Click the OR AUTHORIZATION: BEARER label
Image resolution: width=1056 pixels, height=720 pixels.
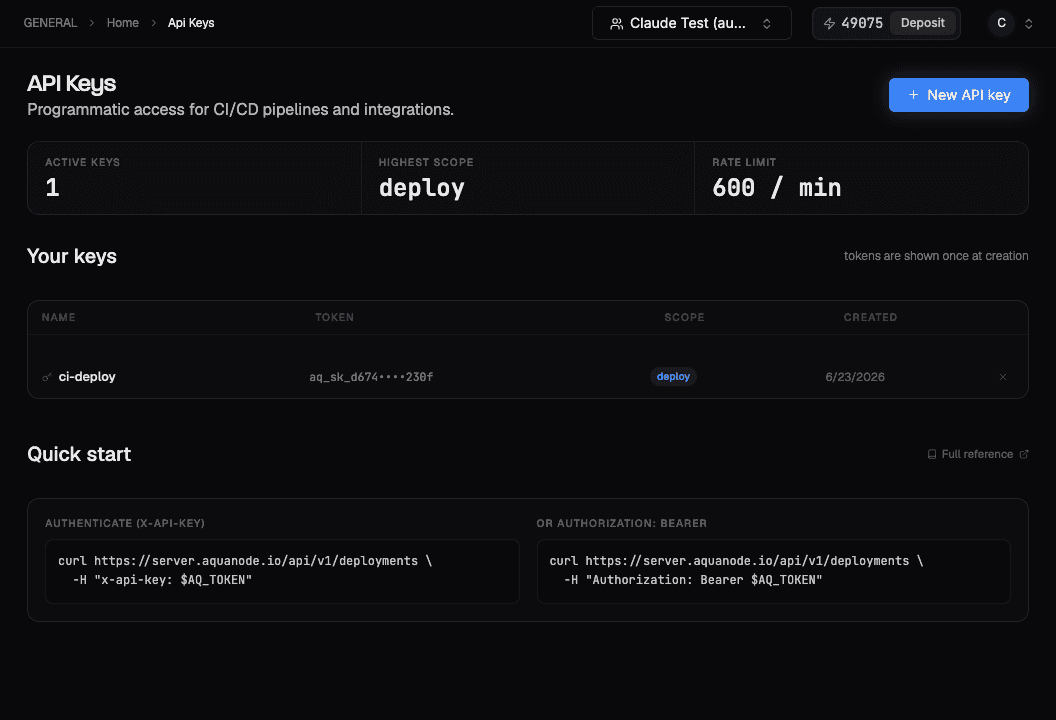[x=621, y=523]
